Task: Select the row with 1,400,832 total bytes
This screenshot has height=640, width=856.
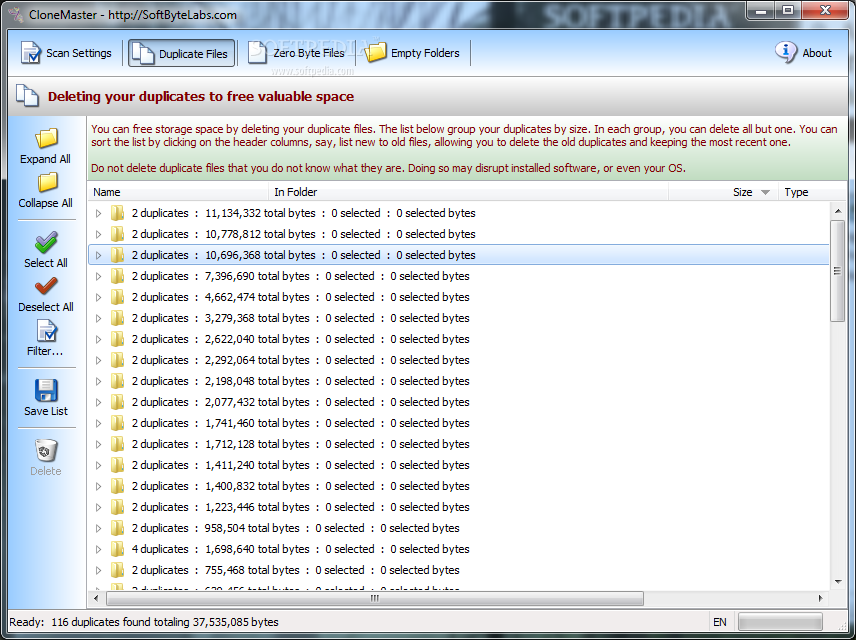Action: pos(459,486)
